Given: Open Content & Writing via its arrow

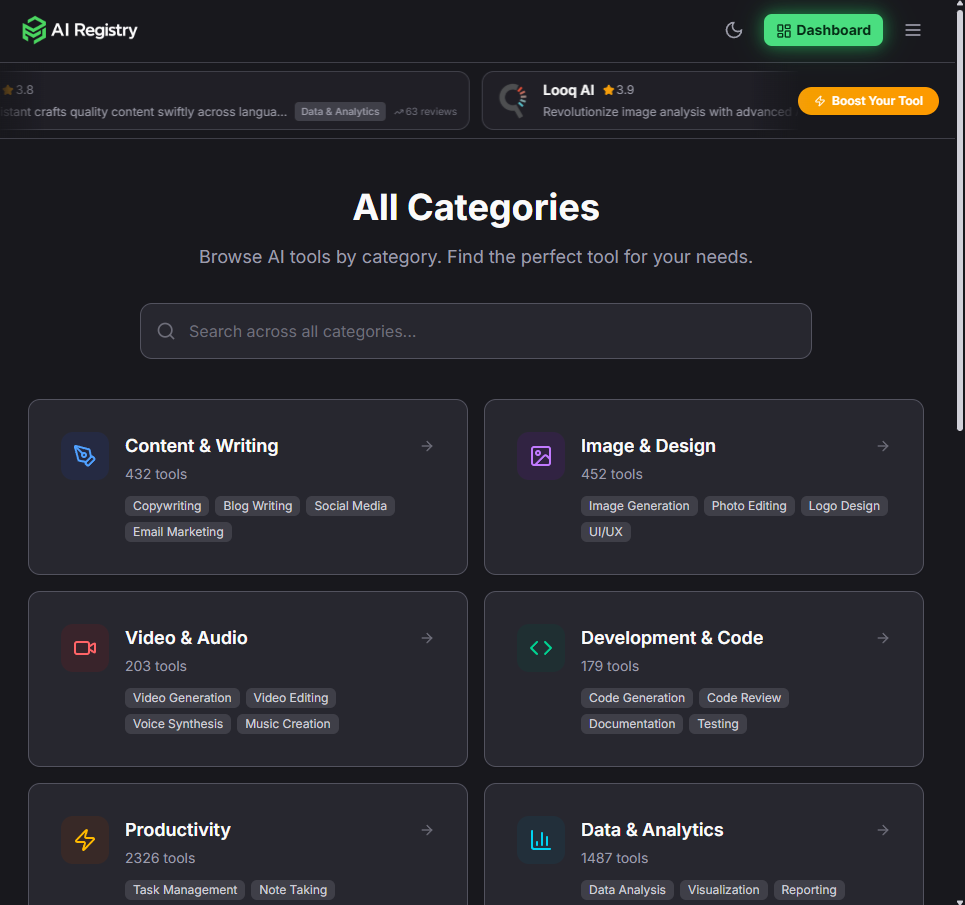Looking at the screenshot, I should click(427, 446).
